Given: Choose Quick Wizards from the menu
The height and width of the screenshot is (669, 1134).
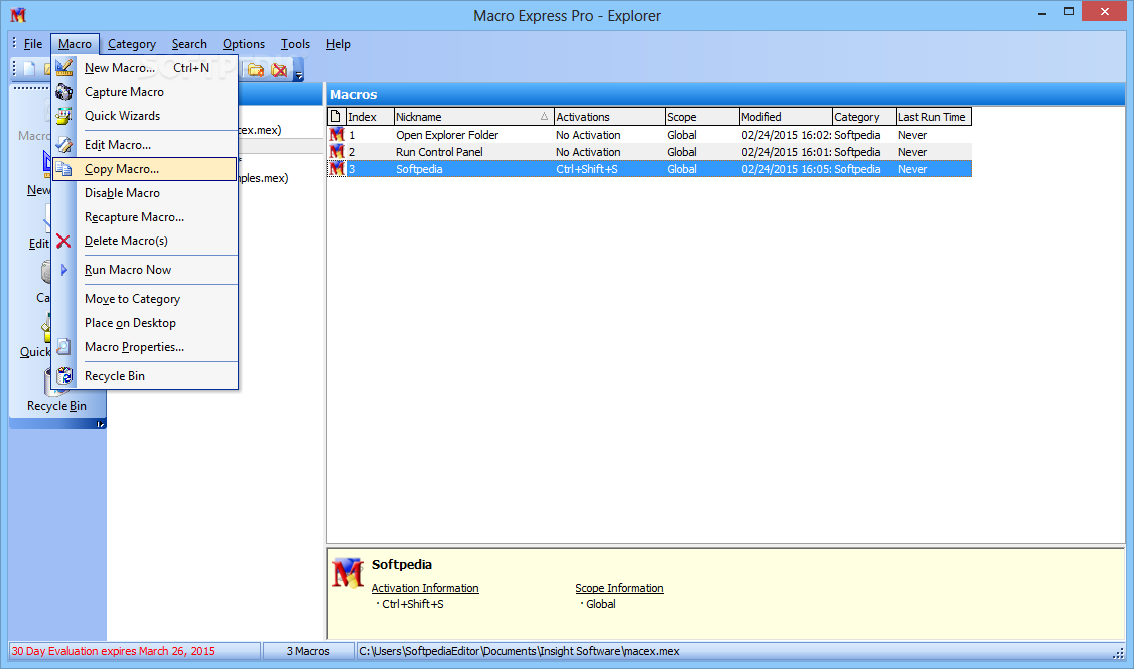Looking at the screenshot, I should 145,116.
